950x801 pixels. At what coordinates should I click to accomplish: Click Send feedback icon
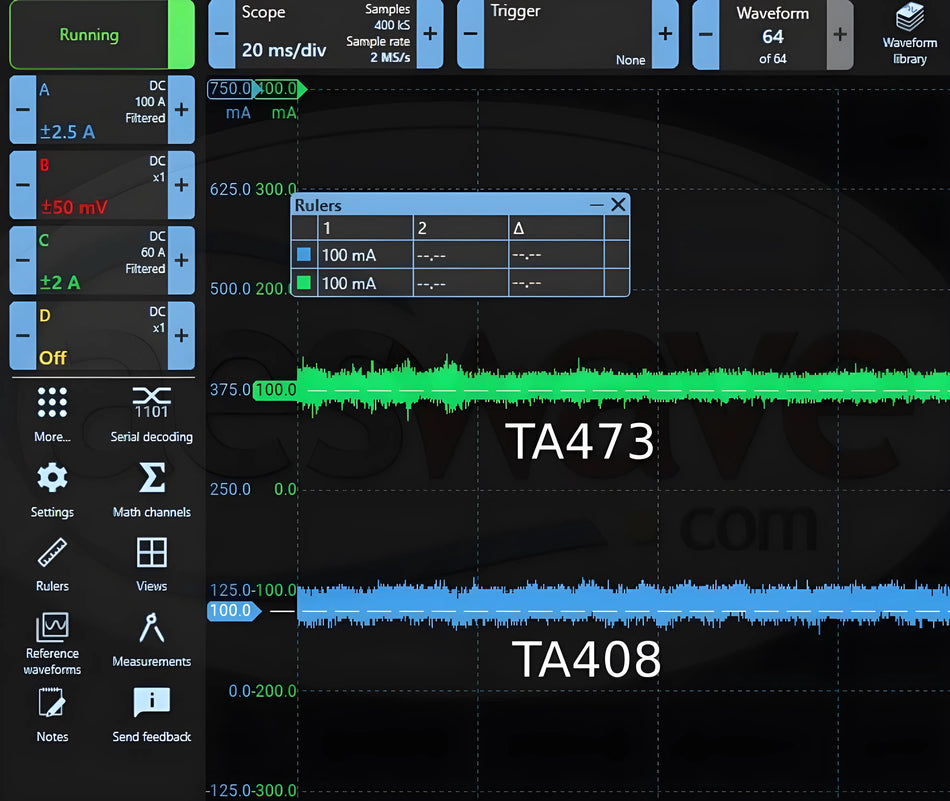tap(151, 715)
